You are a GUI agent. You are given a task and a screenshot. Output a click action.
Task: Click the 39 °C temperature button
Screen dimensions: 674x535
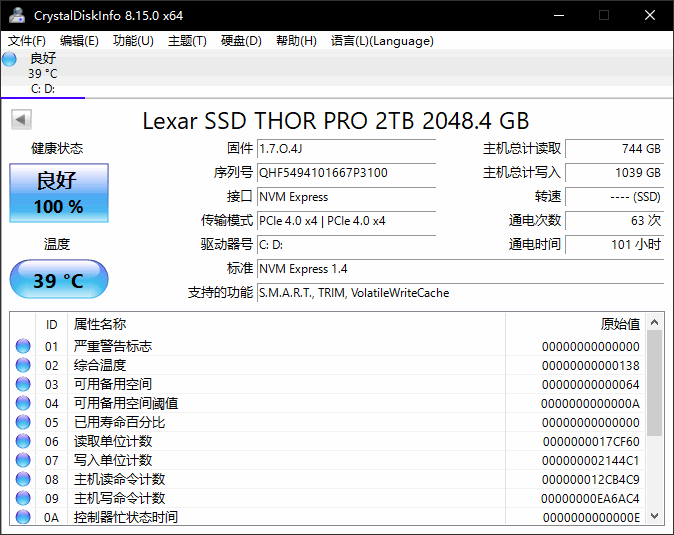point(58,280)
